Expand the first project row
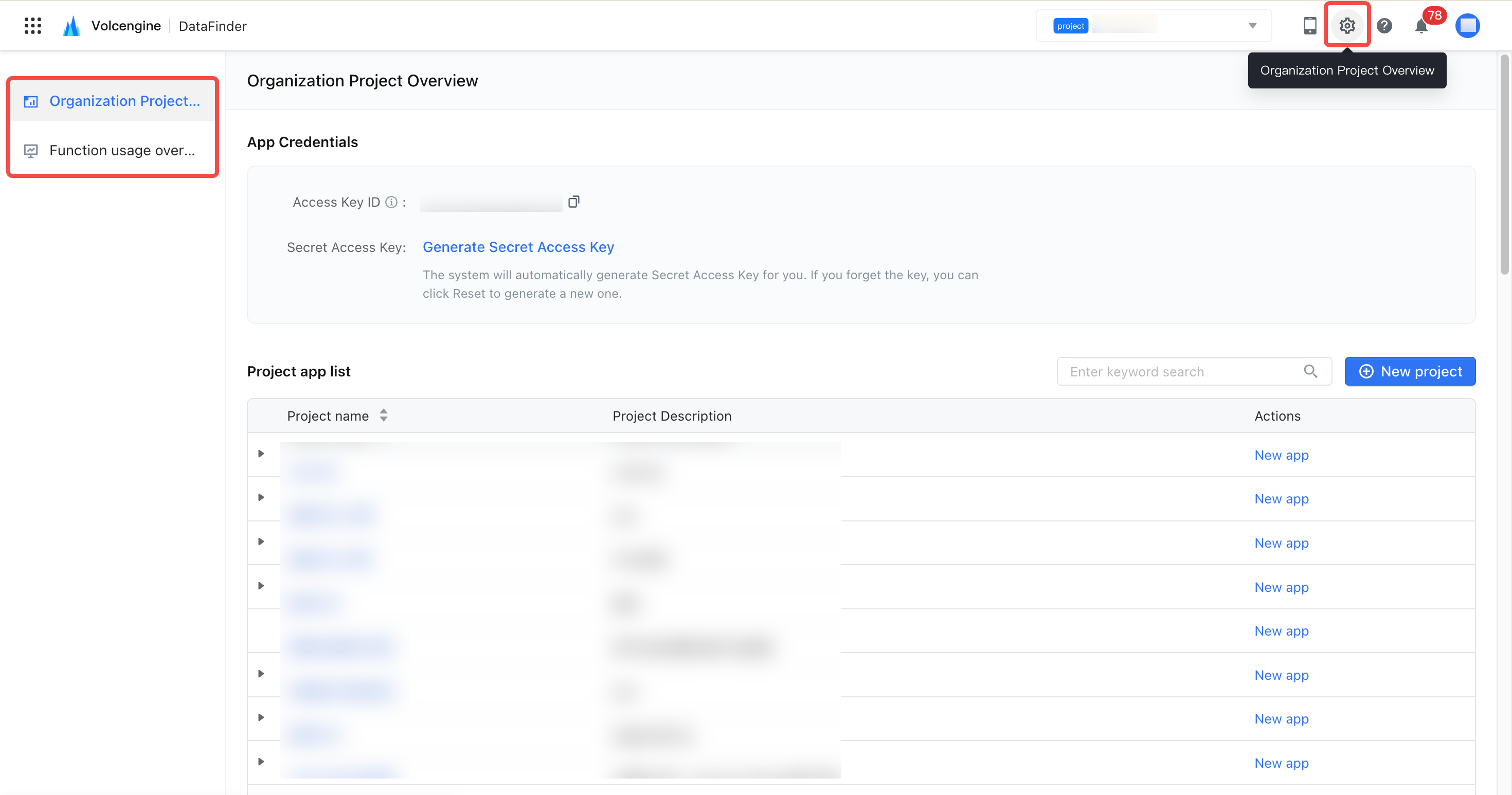This screenshot has height=795, width=1512. pyautogui.click(x=261, y=454)
